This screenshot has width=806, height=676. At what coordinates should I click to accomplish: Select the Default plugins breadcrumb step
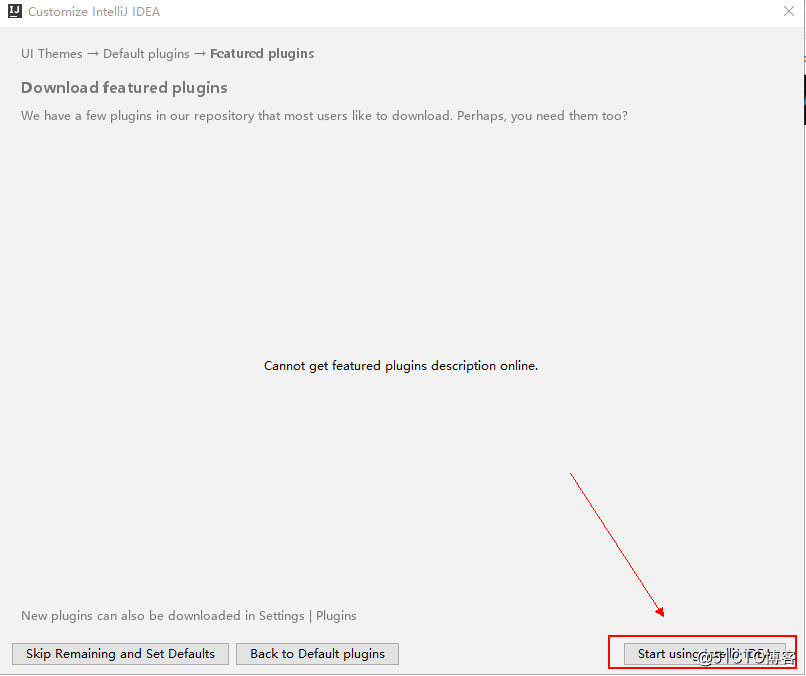coord(146,53)
